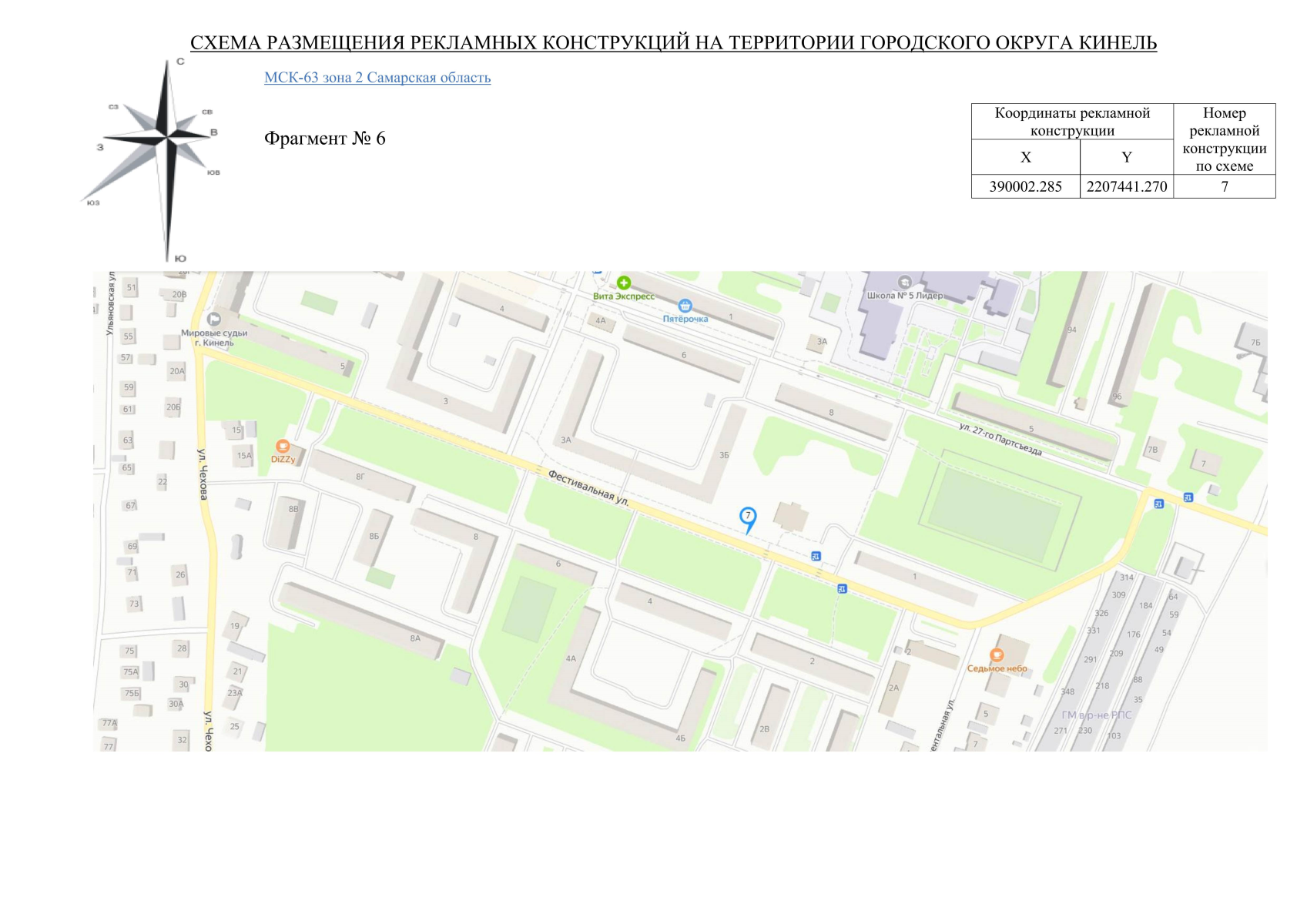The image size is (1307, 924).
Task: Click the green stadium field on map
Action: tap(992, 512)
